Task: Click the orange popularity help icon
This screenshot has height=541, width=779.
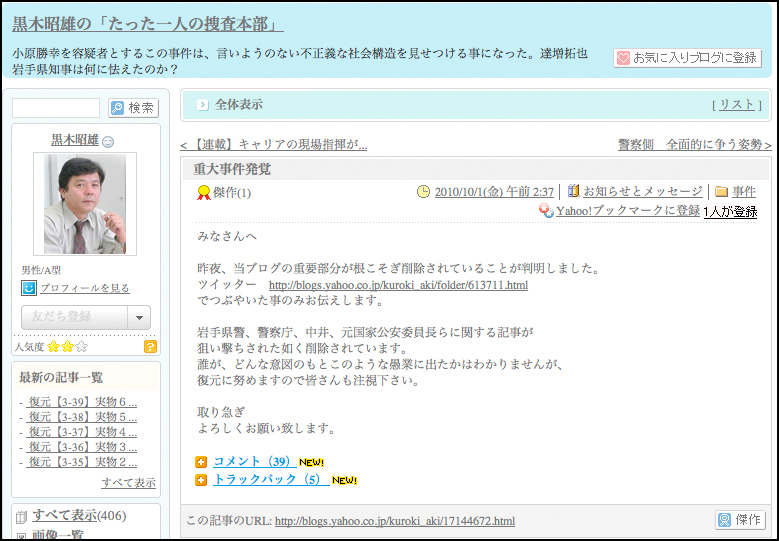Action: click(150, 347)
